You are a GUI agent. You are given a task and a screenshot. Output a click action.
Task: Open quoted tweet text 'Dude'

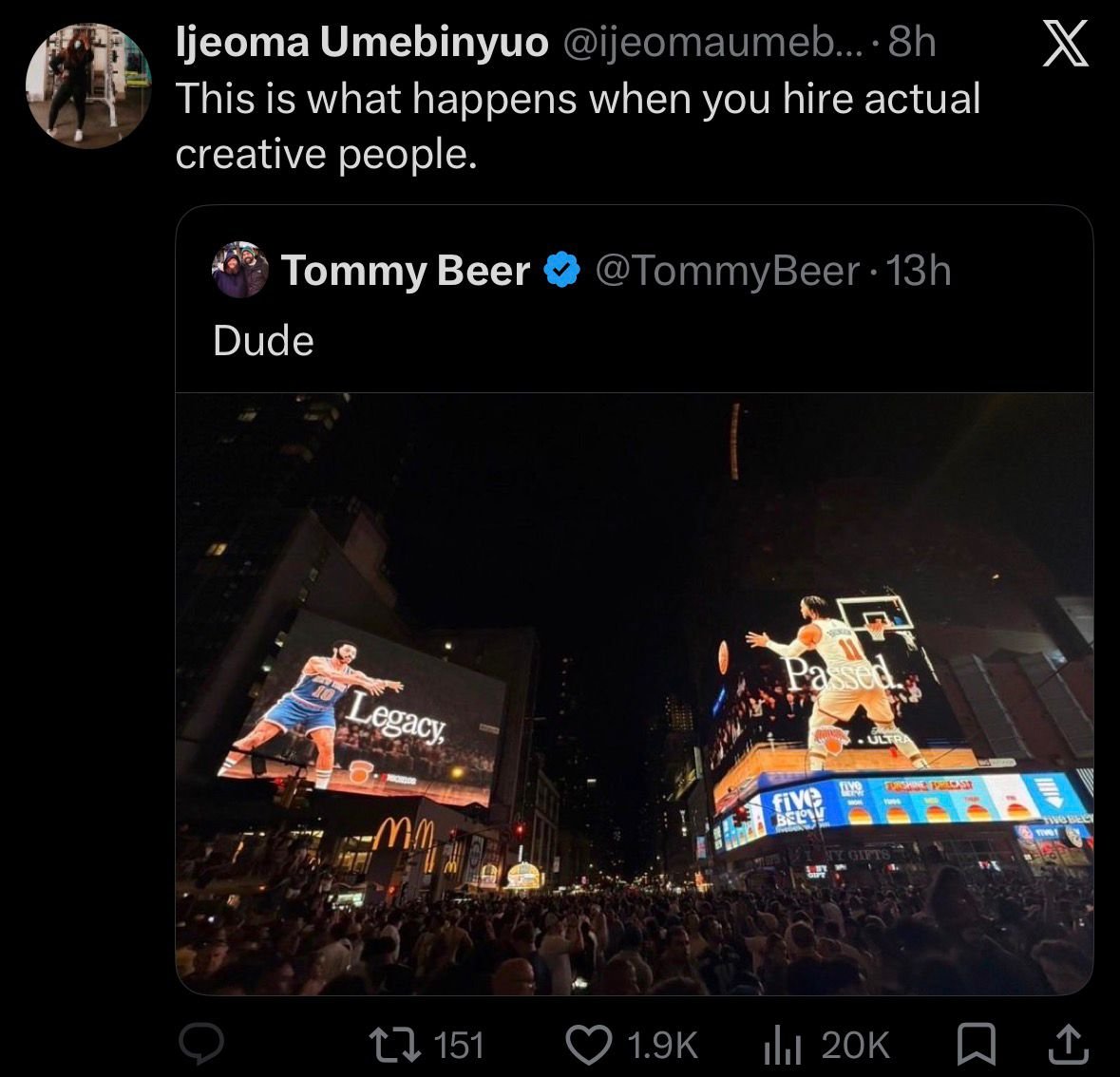click(x=263, y=341)
